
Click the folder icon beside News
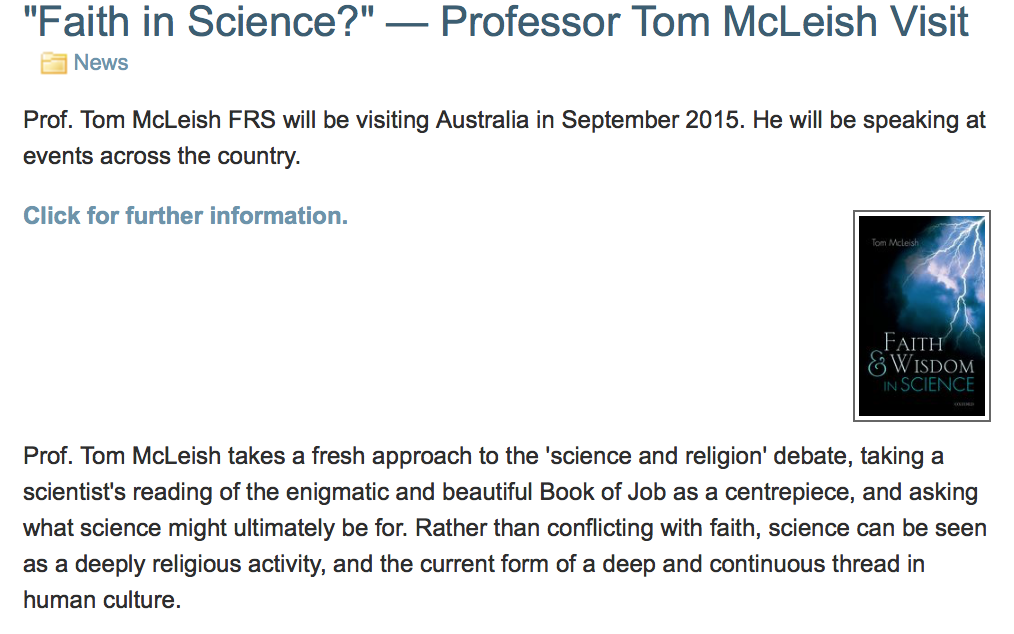coord(53,64)
